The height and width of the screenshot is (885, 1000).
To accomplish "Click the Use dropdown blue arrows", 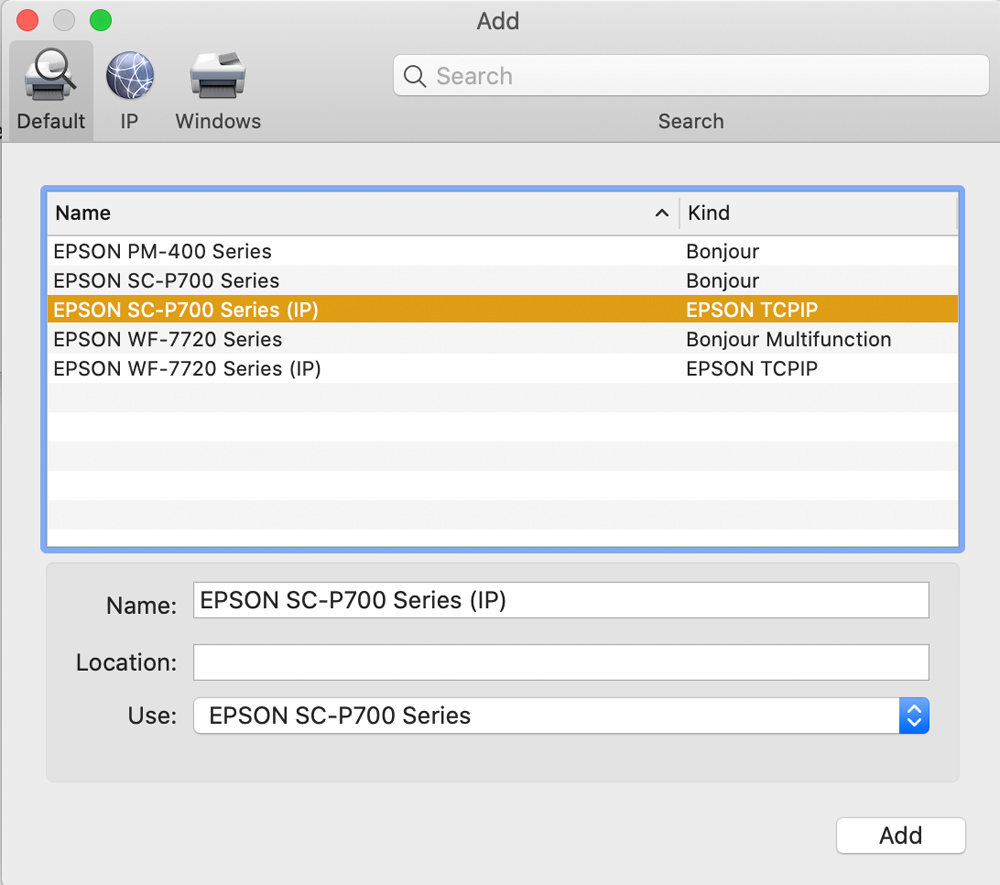I will coord(914,716).
